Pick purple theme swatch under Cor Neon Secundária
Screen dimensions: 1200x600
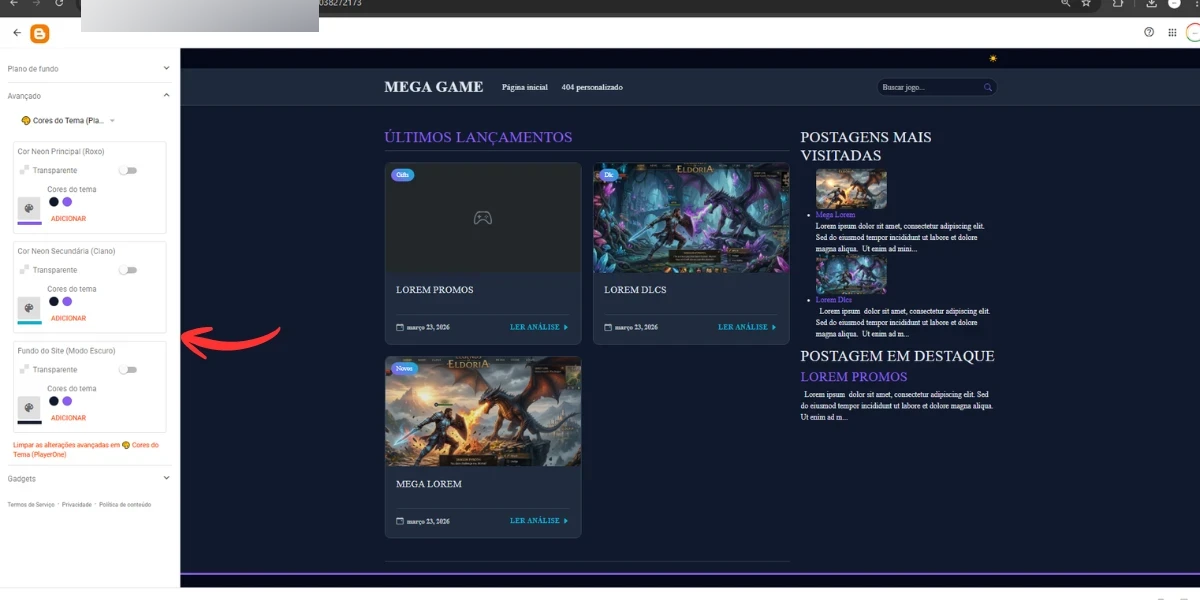[x=67, y=301]
